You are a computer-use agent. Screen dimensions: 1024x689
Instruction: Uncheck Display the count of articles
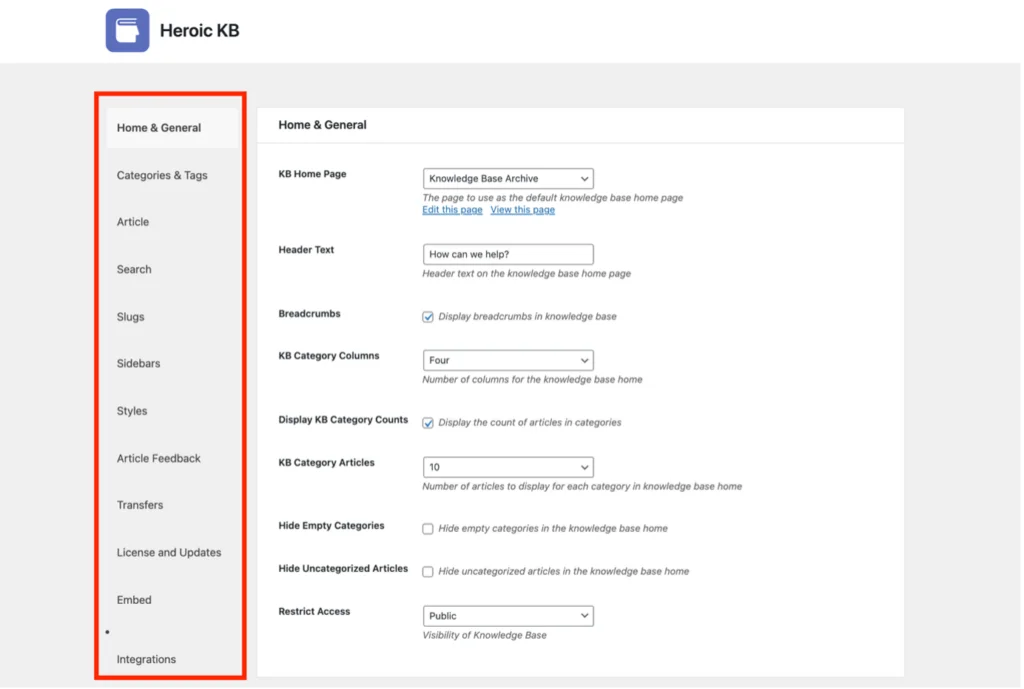[x=428, y=423]
